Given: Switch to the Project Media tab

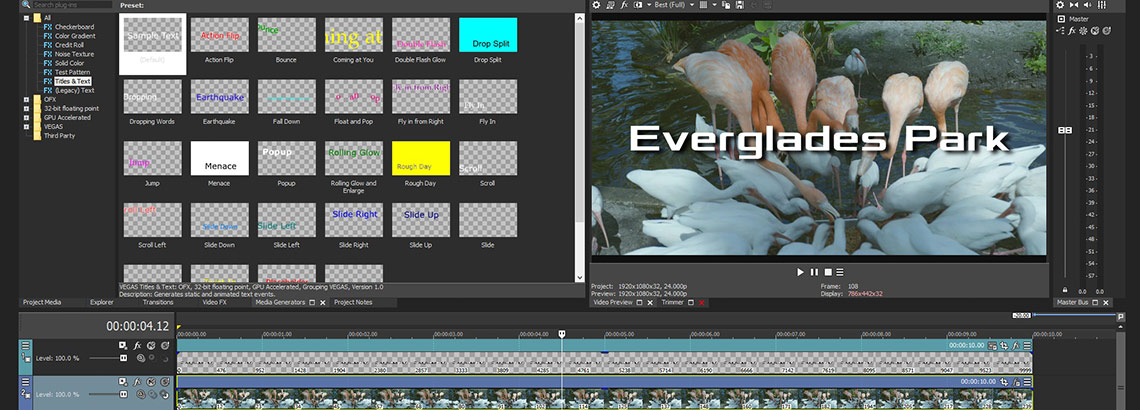Looking at the screenshot, I should [x=42, y=302].
